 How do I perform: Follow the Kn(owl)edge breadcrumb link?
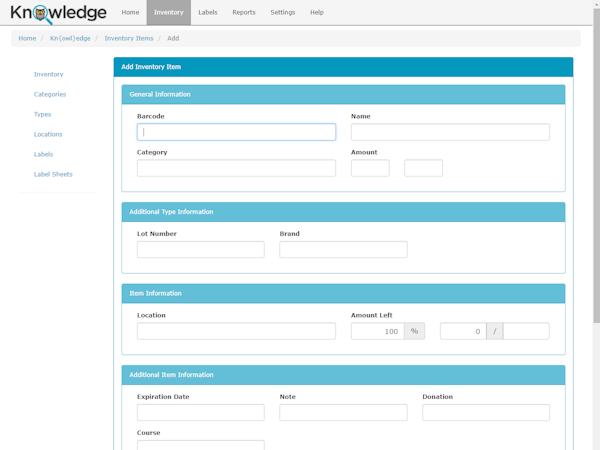pos(70,38)
